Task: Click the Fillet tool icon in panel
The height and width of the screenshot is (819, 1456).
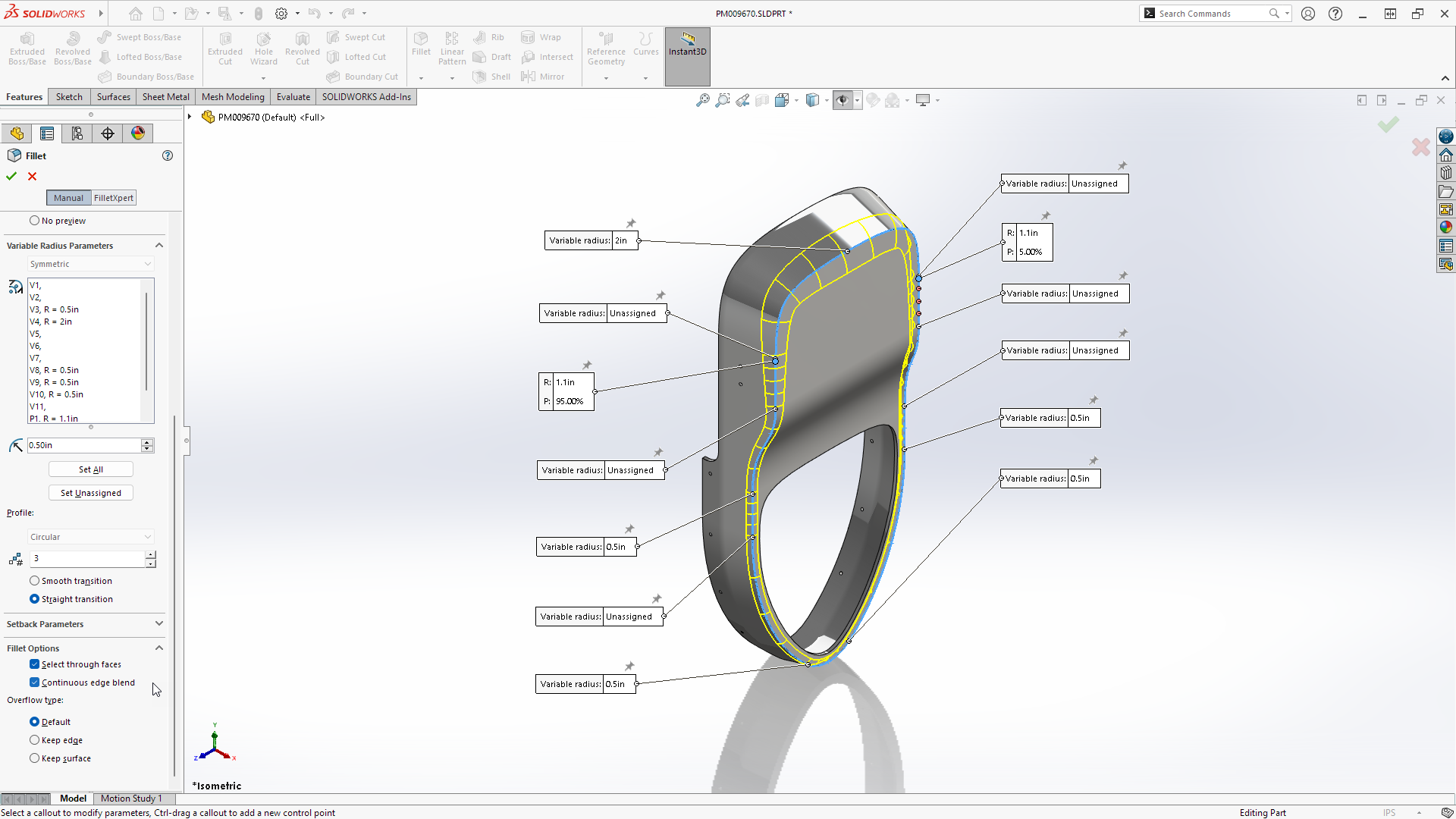Action: [14, 155]
